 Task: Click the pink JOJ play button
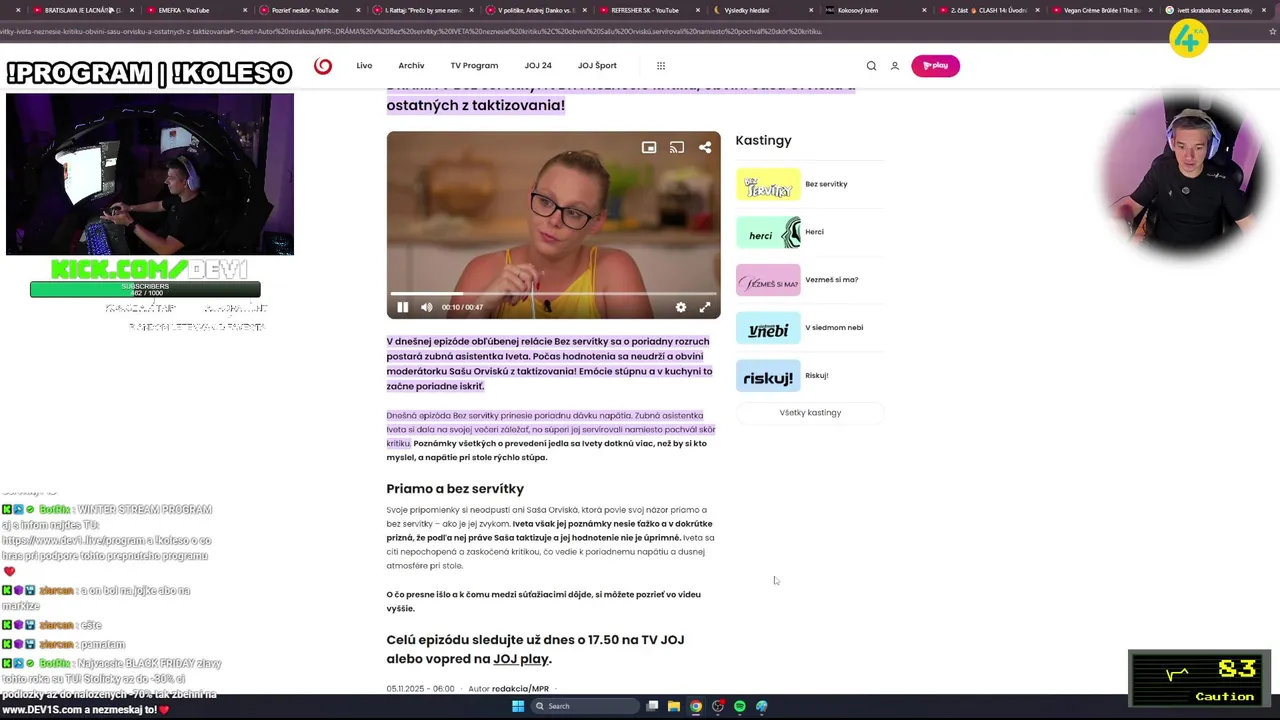tap(935, 66)
